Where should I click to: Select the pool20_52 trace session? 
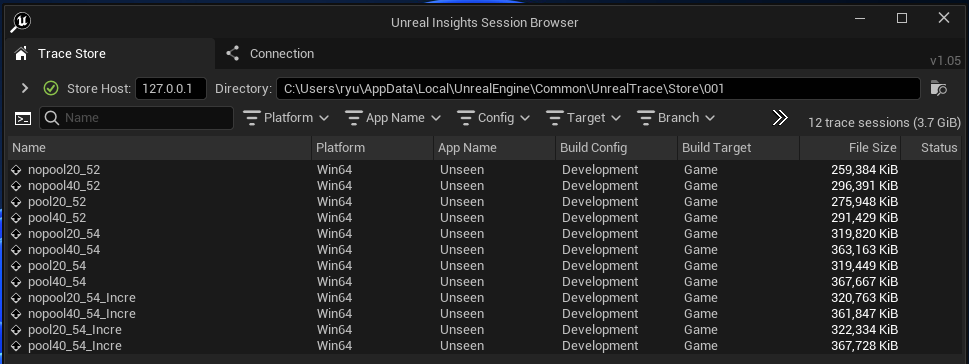(485, 202)
